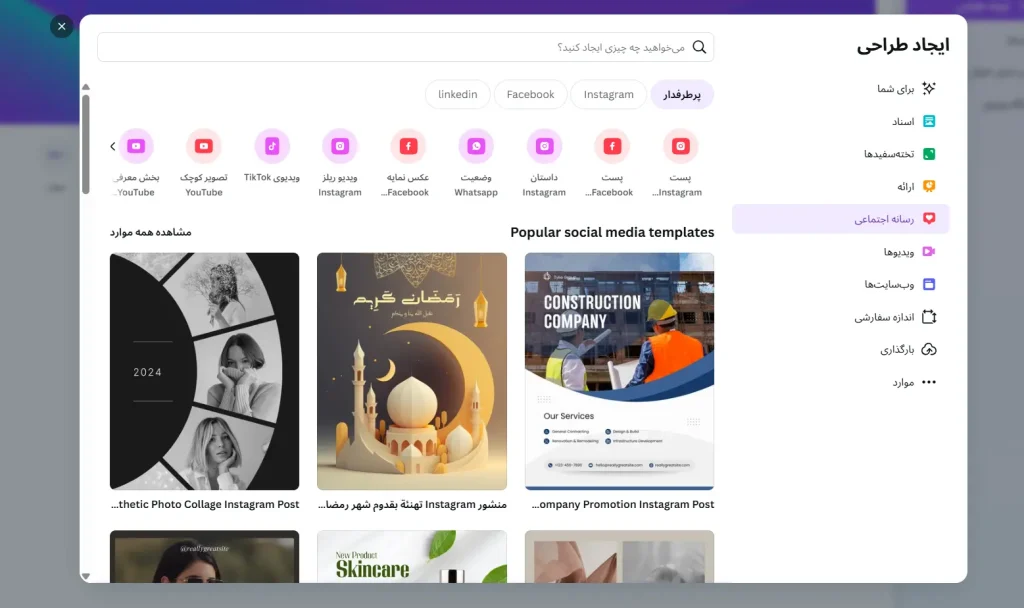Open the Facebook post icon (پست Facebook)
Screen dimensions: 1024x608
[x=612, y=146]
